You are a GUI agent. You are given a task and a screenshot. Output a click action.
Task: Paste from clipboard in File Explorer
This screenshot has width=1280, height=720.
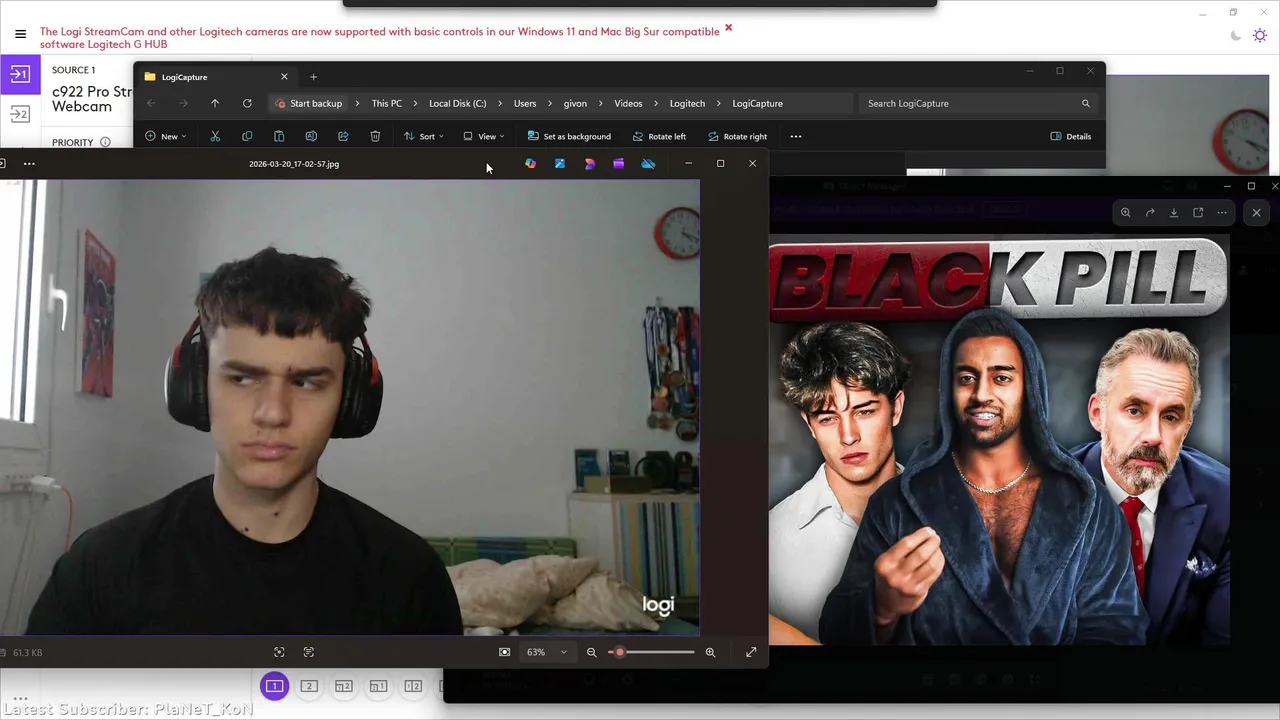click(279, 136)
